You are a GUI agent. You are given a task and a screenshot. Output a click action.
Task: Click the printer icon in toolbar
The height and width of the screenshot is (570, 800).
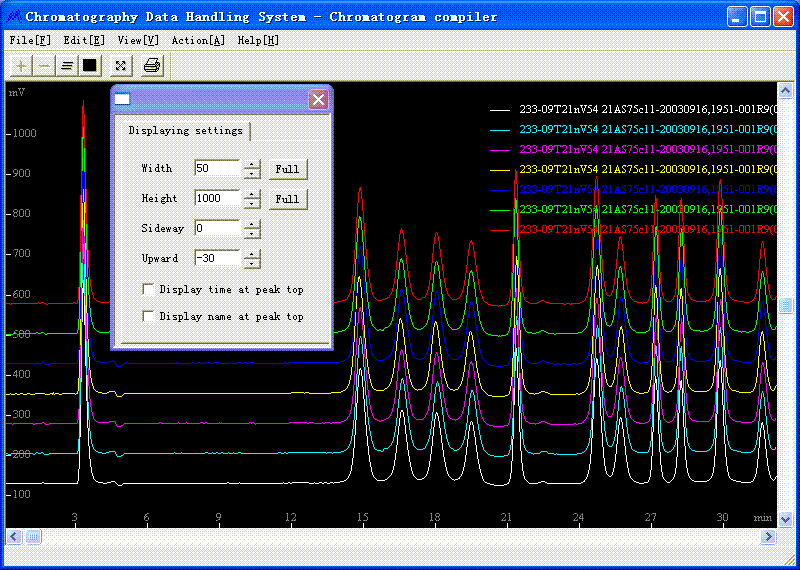[152, 66]
